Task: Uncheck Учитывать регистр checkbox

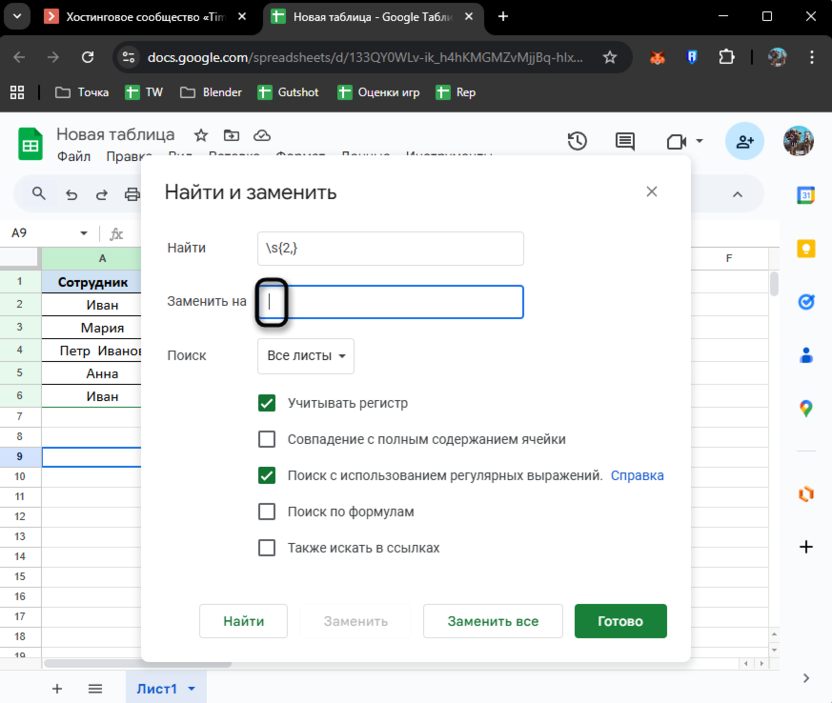Action: (x=267, y=403)
